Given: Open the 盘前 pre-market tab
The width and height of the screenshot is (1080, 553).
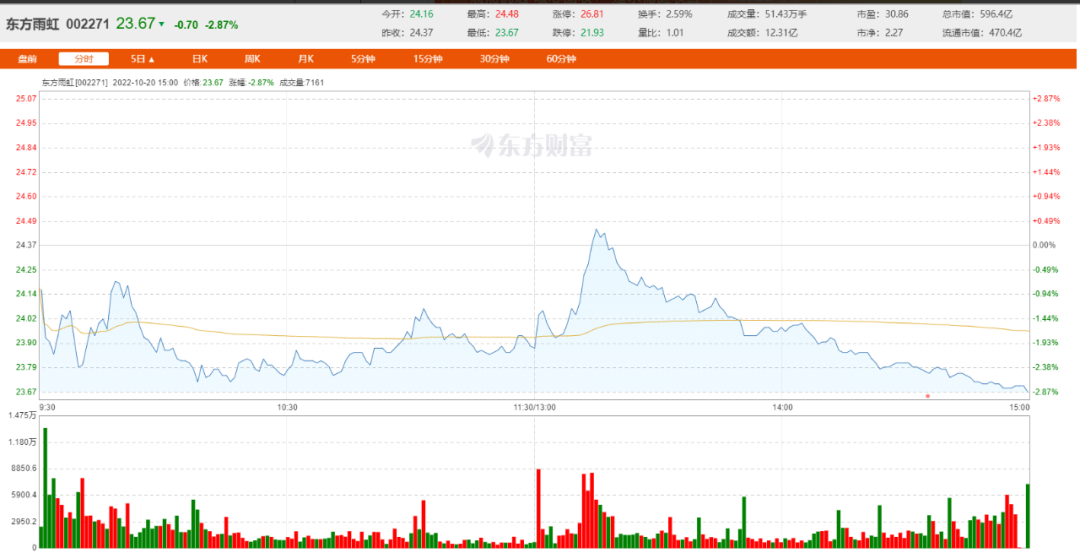Looking at the screenshot, I should [x=27, y=59].
